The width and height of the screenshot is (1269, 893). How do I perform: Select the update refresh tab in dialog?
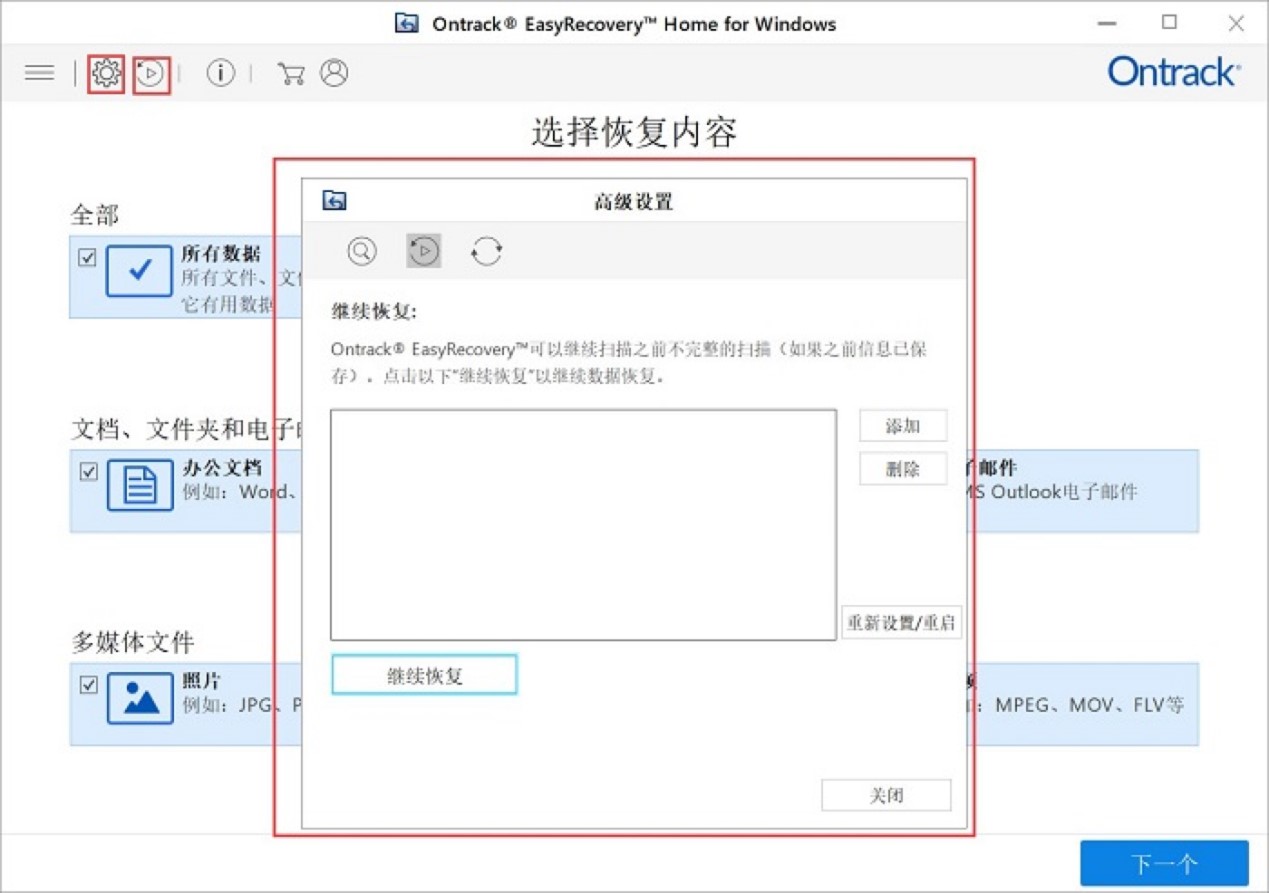click(x=486, y=251)
